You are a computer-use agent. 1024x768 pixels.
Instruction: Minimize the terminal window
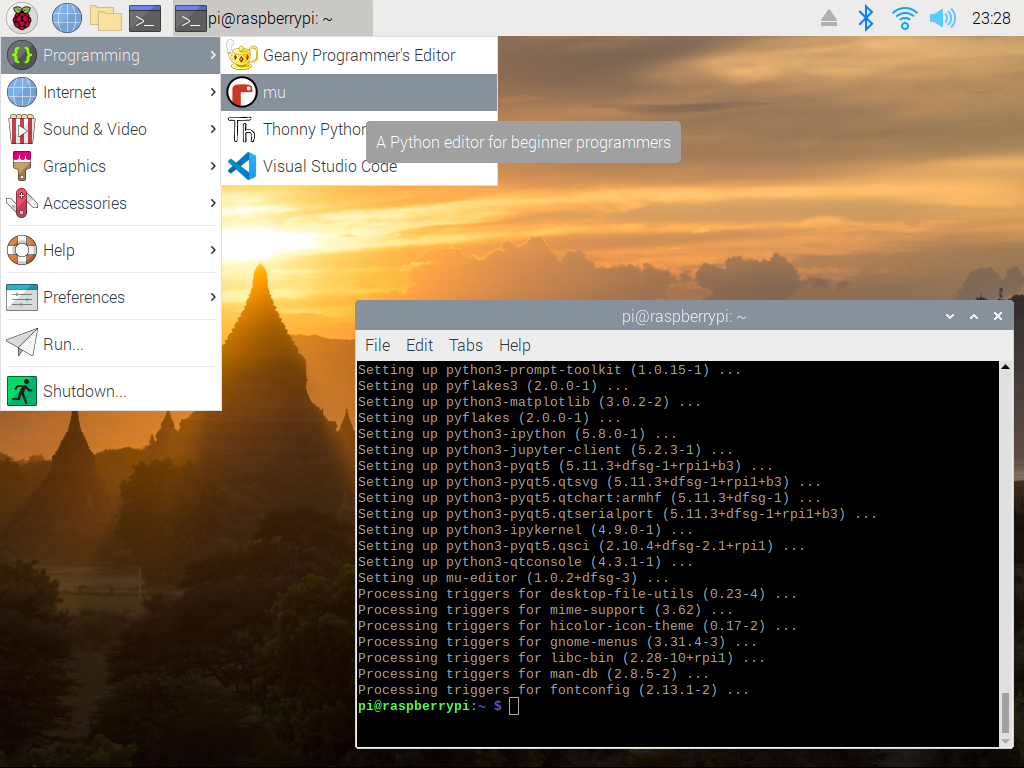coord(950,317)
